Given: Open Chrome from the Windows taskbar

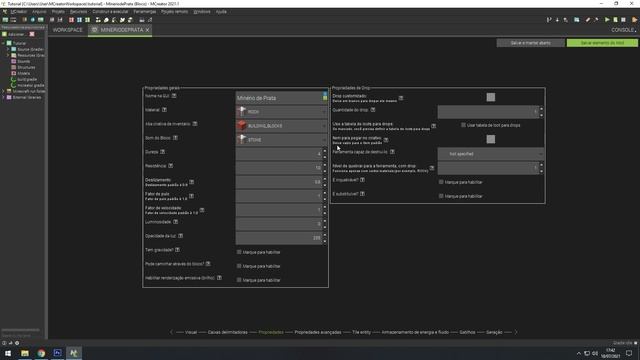Looking at the screenshot, I should tap(41, 353).
